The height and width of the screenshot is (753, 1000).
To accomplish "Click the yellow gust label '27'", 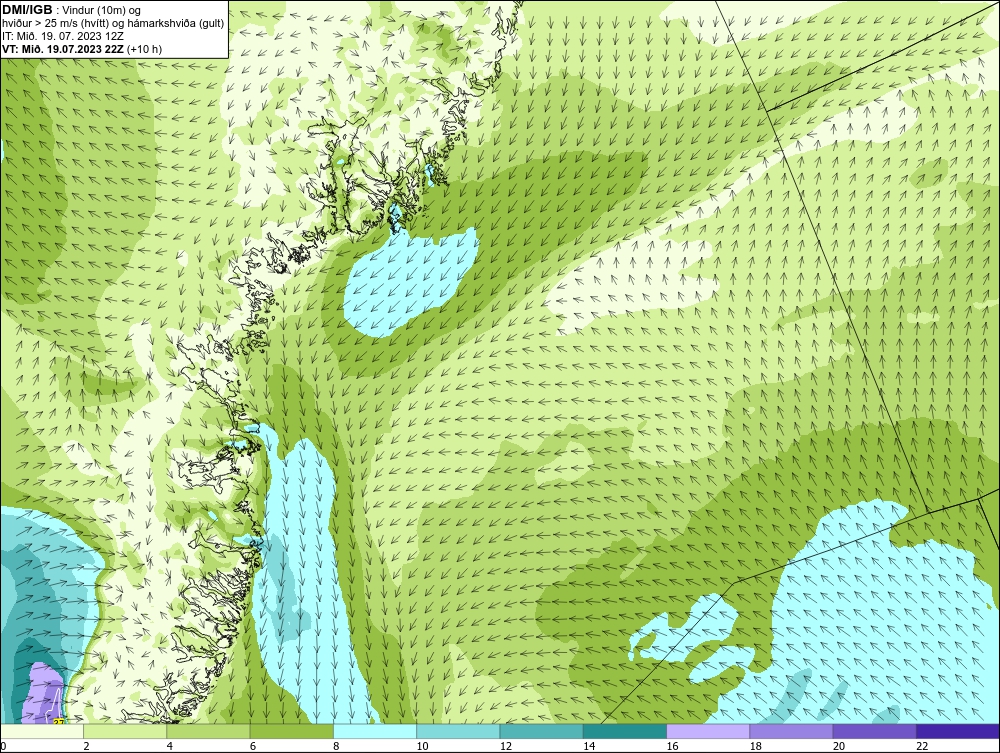I will [59, 722].
